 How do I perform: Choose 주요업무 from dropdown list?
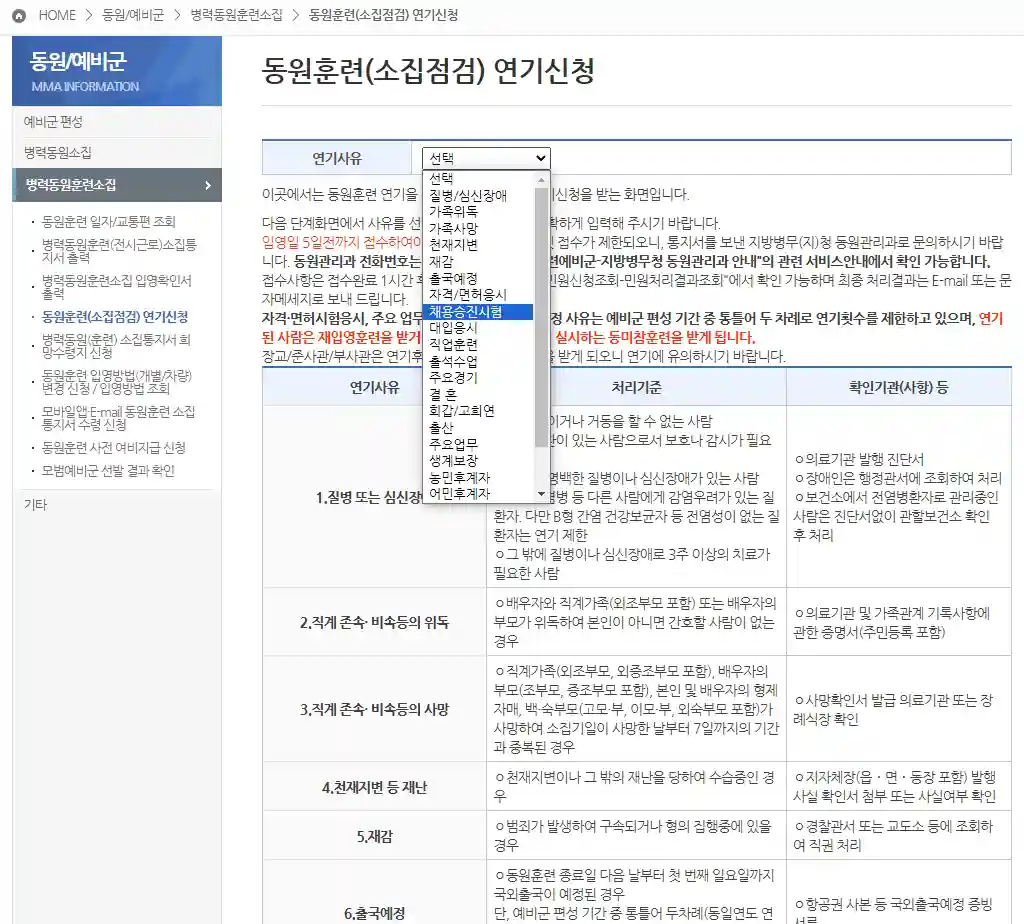point(478,444)
